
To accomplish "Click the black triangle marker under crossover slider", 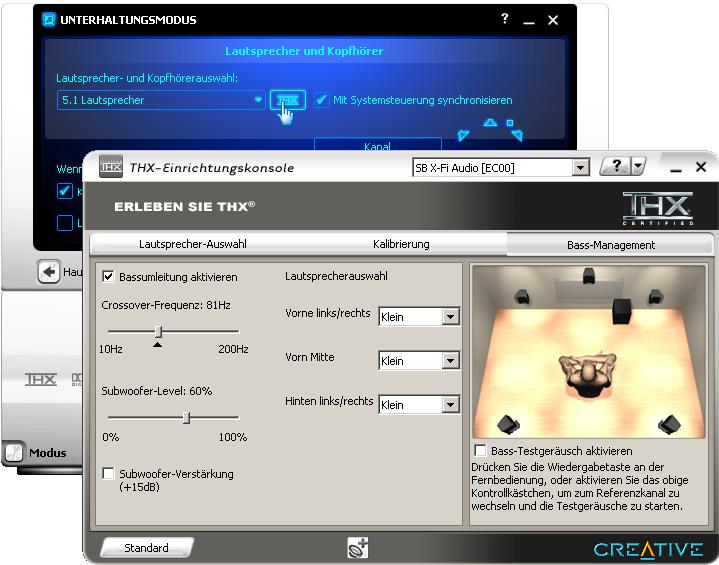I will [x=157, y=344].
